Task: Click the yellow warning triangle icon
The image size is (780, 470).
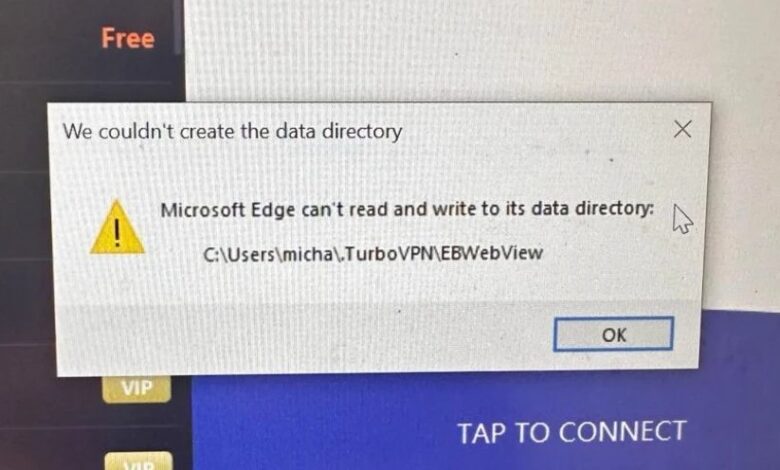Action: [x=117, y=227]
